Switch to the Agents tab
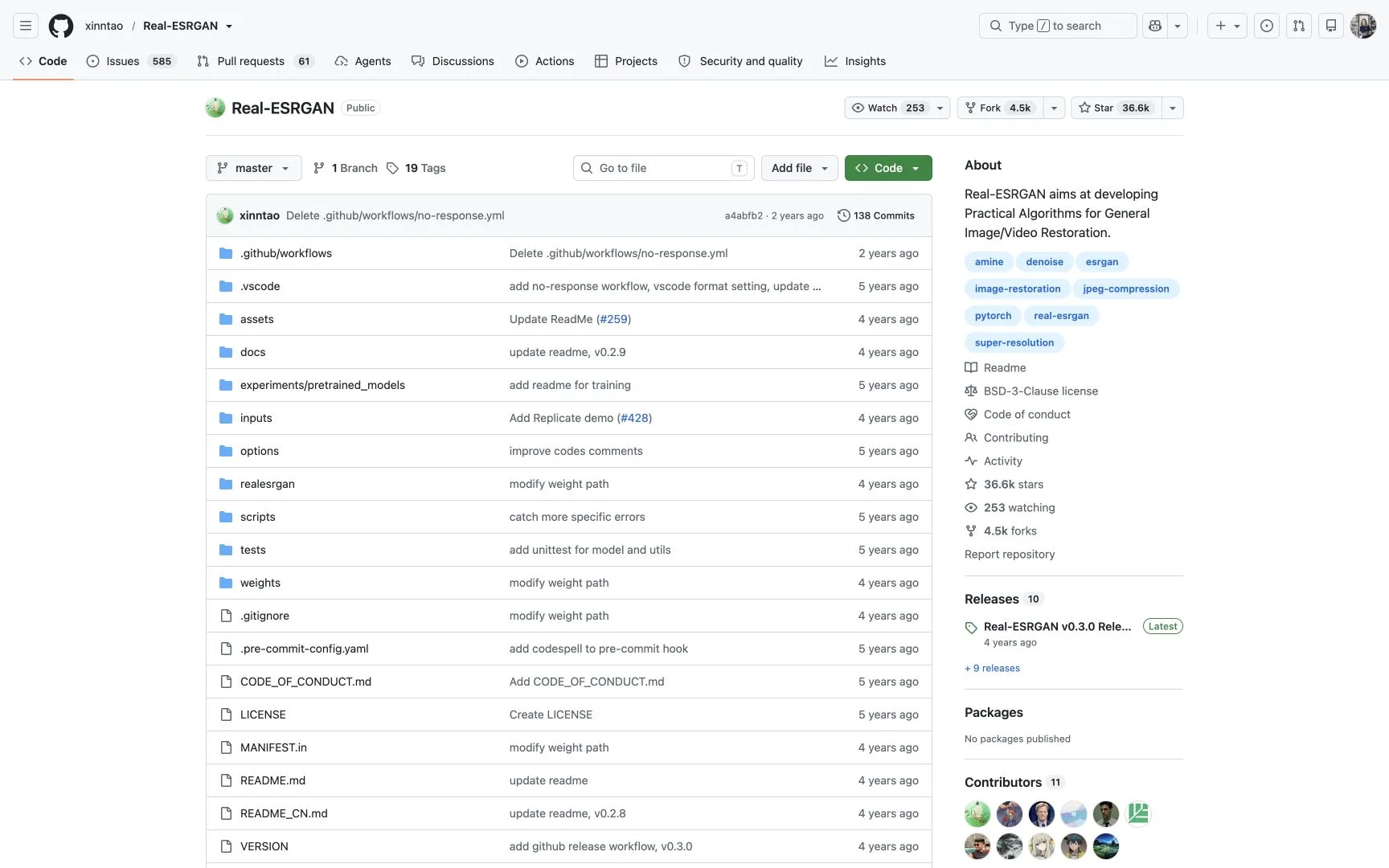Screen dimensions: 1389x868 click(x=363, y=61)
